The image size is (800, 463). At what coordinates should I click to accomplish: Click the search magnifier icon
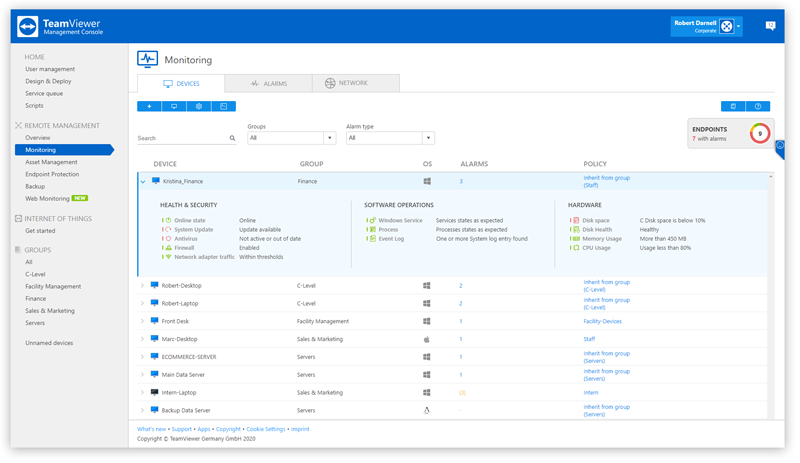tap(232, 138)
